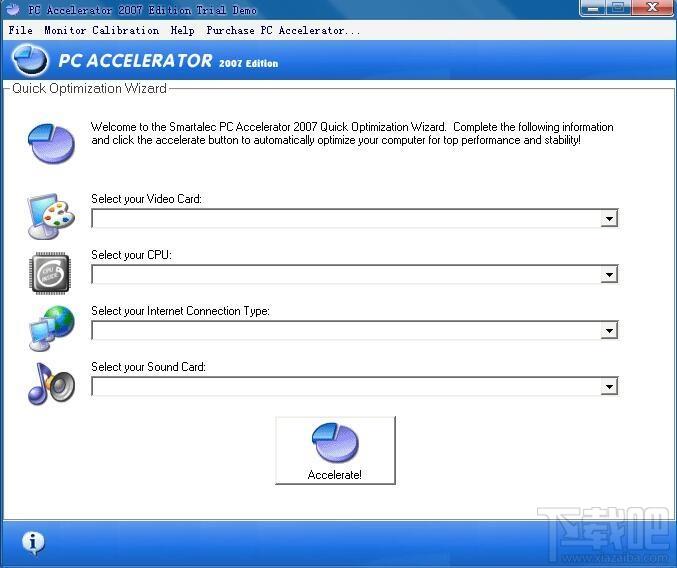Expand the Sound Card dropdown arrow
677x568 pixels.
tap(609, 387)
